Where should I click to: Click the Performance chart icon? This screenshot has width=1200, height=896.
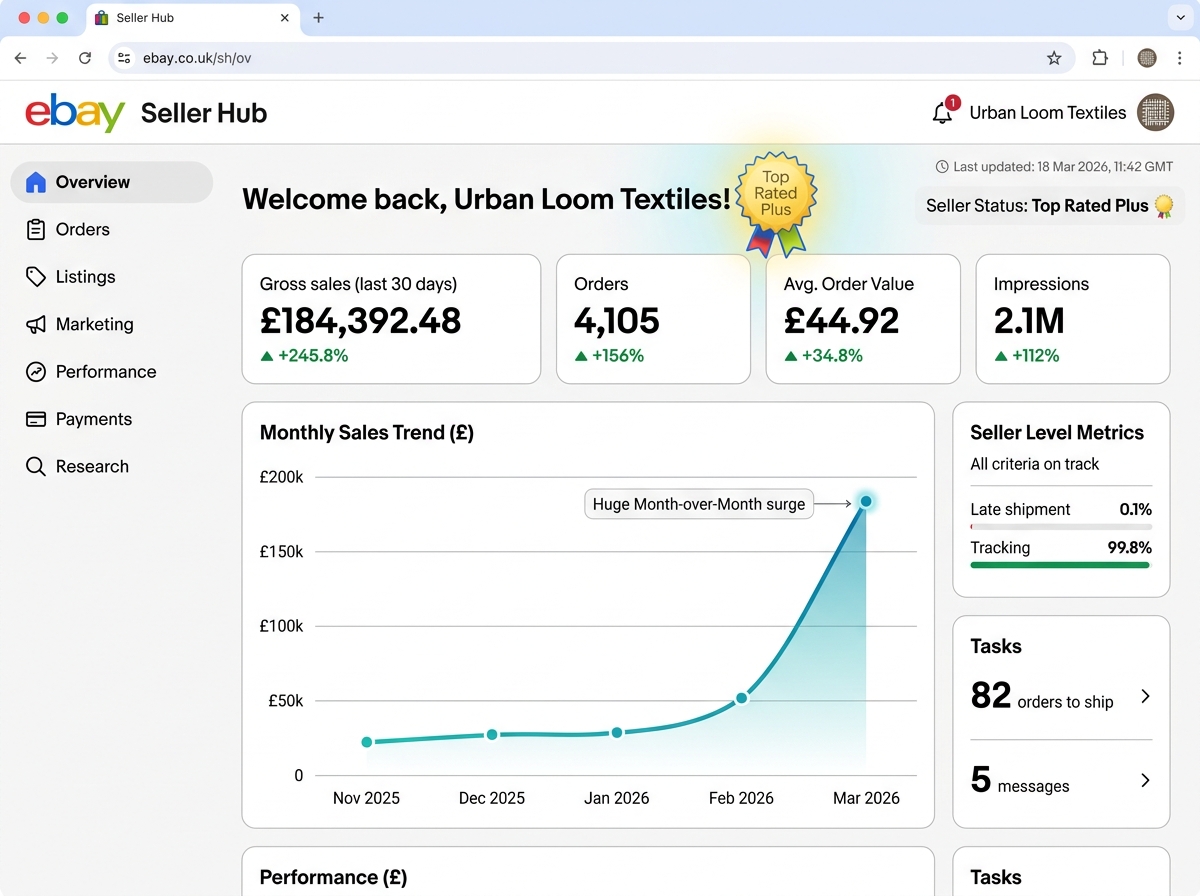pos(36,372)
